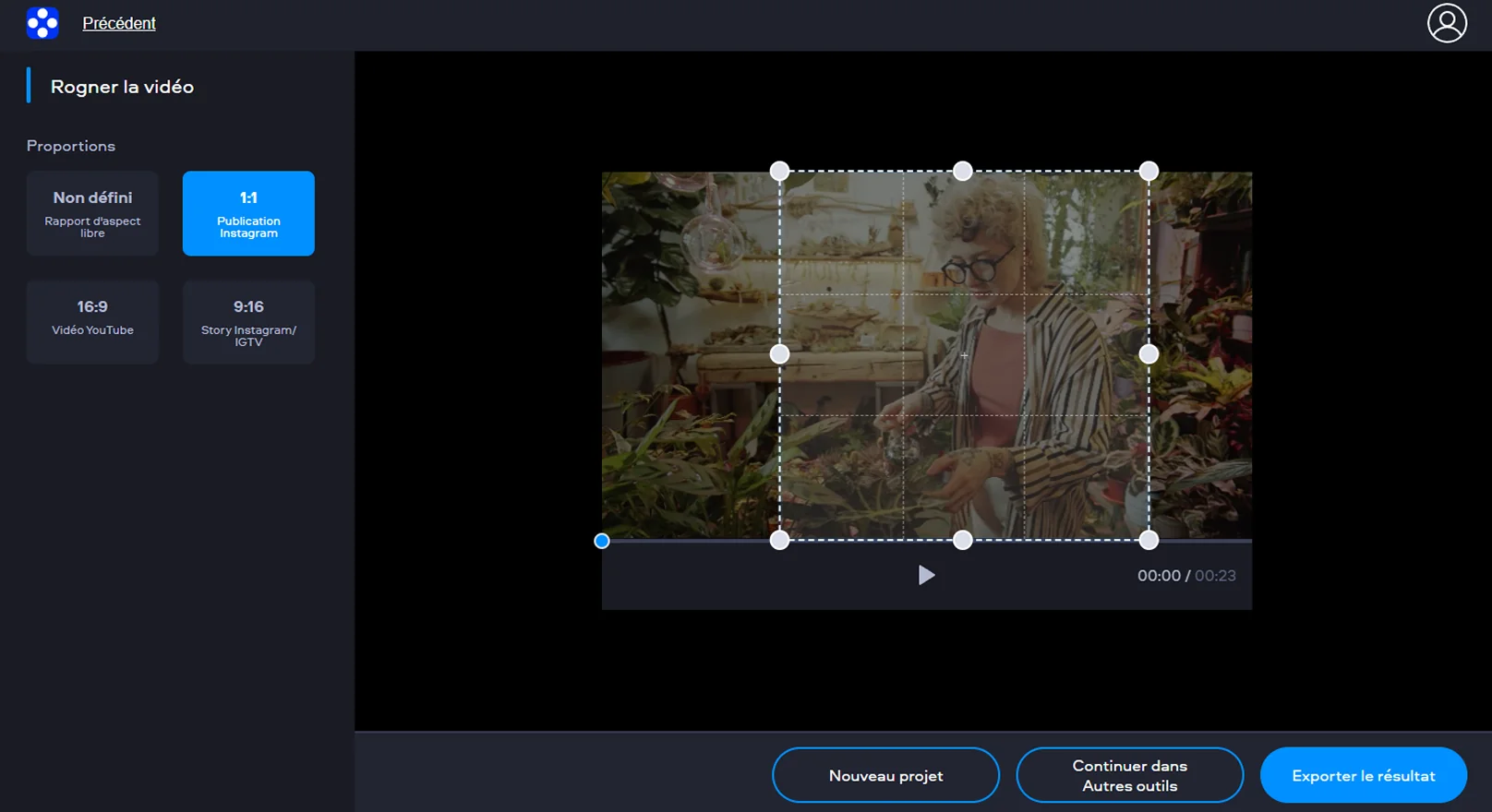Choose the 9:16 Story Instagram/IGTV proportion

(248, 322)
